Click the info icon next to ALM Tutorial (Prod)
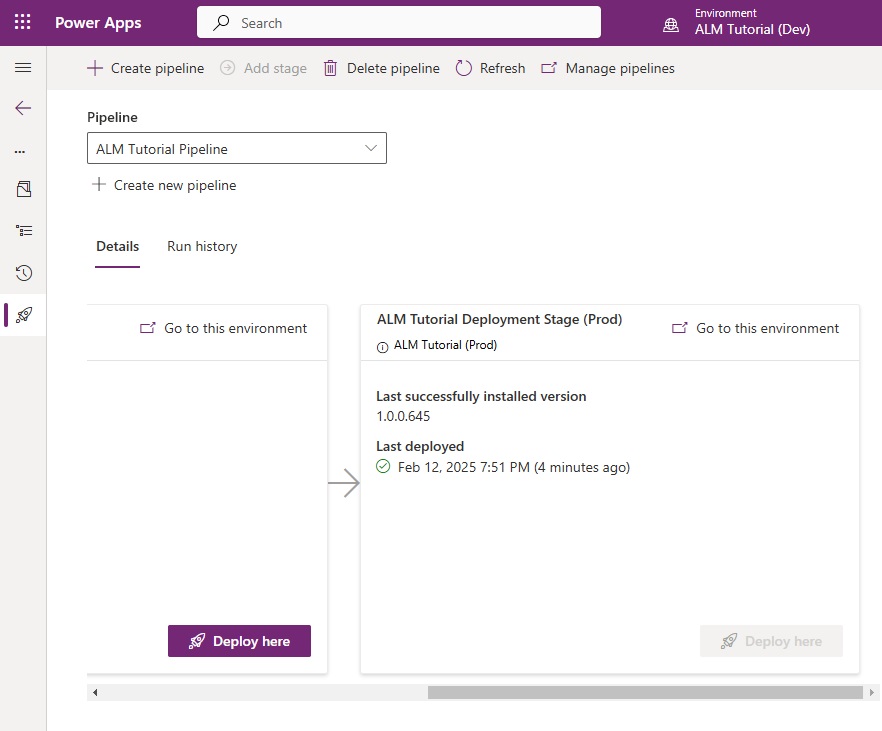The image size is (882, 731). 382,347
